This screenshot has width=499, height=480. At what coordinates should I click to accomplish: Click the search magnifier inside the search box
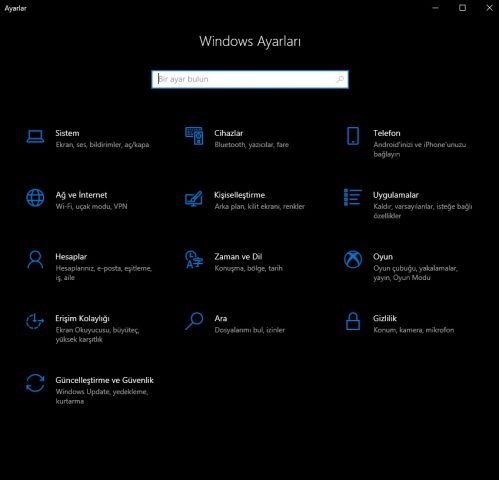[x=340, y=79]
